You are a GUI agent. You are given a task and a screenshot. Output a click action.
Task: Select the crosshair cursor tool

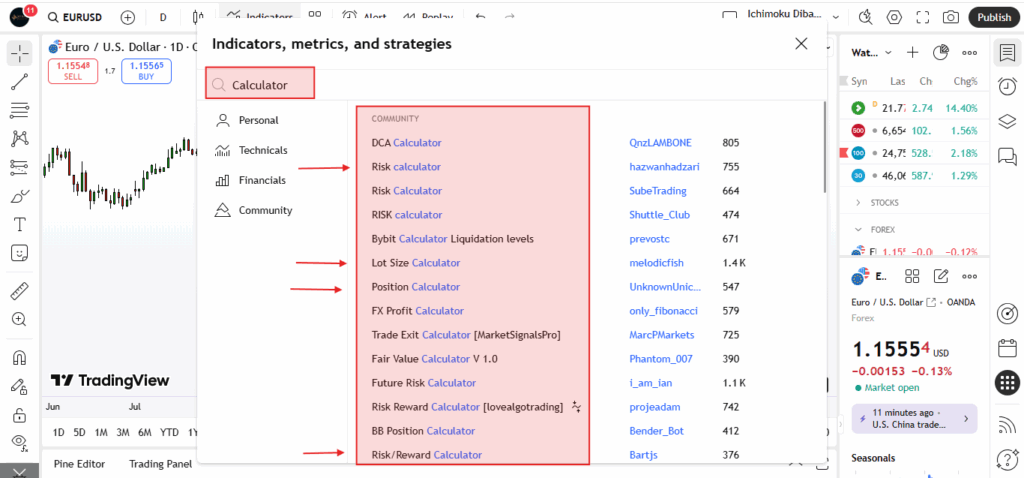[20, 53]
